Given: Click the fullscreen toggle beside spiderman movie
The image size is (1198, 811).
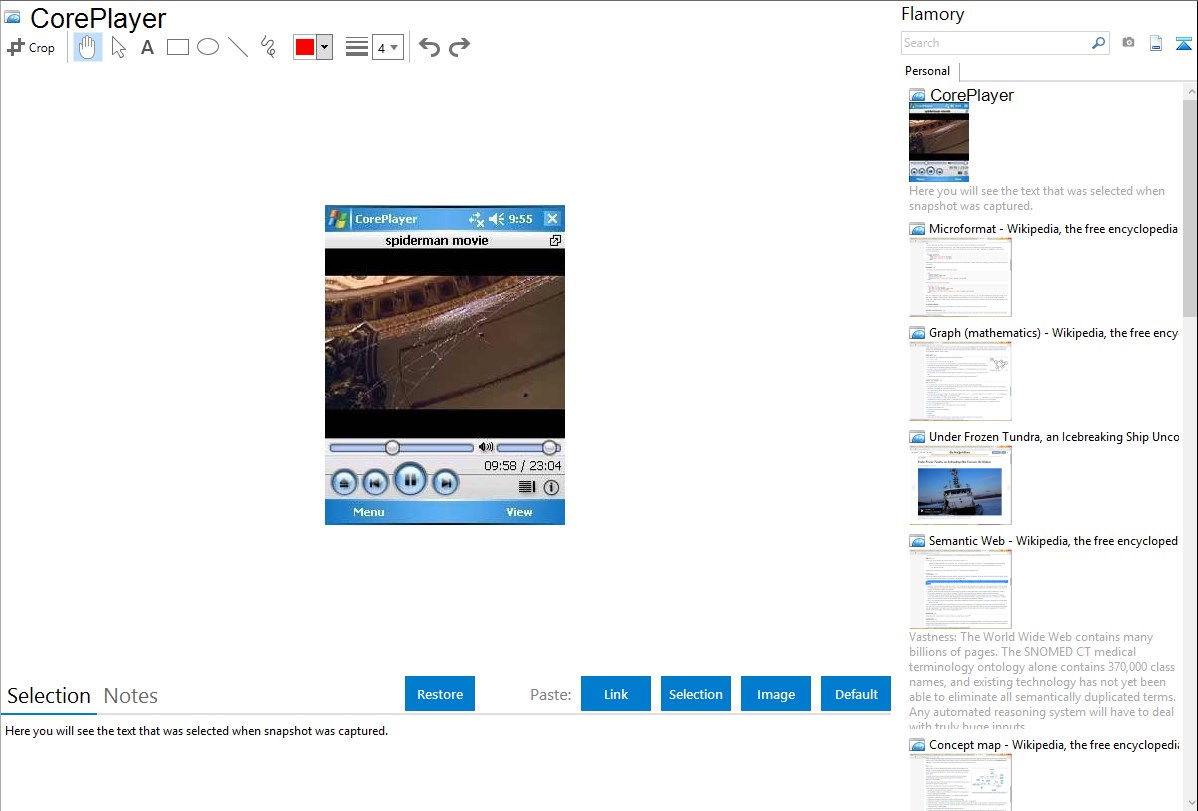Looking at the screenshot, I should click(555, 241).
